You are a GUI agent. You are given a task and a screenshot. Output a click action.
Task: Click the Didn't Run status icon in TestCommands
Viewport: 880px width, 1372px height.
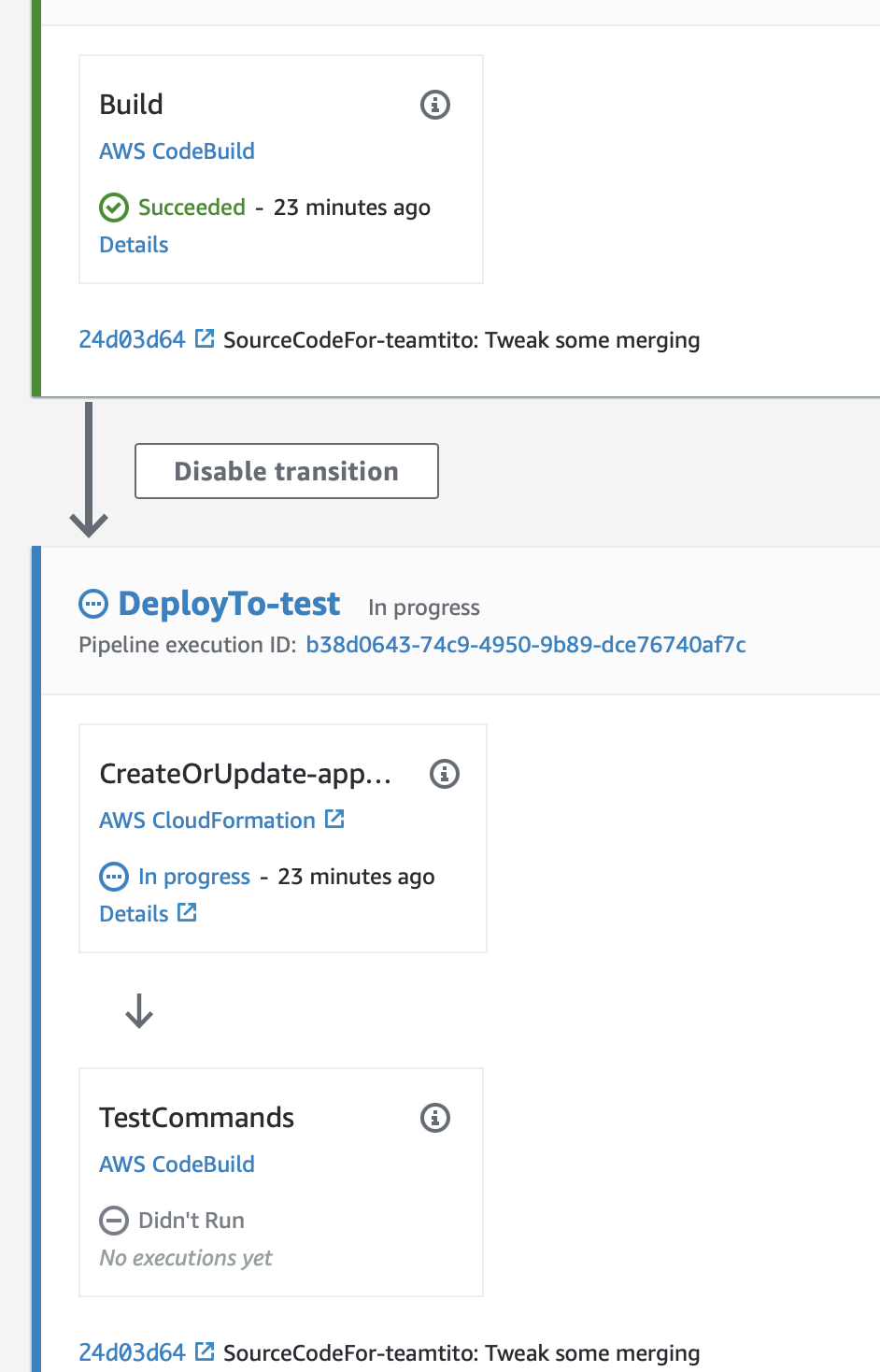(113, 1221)
